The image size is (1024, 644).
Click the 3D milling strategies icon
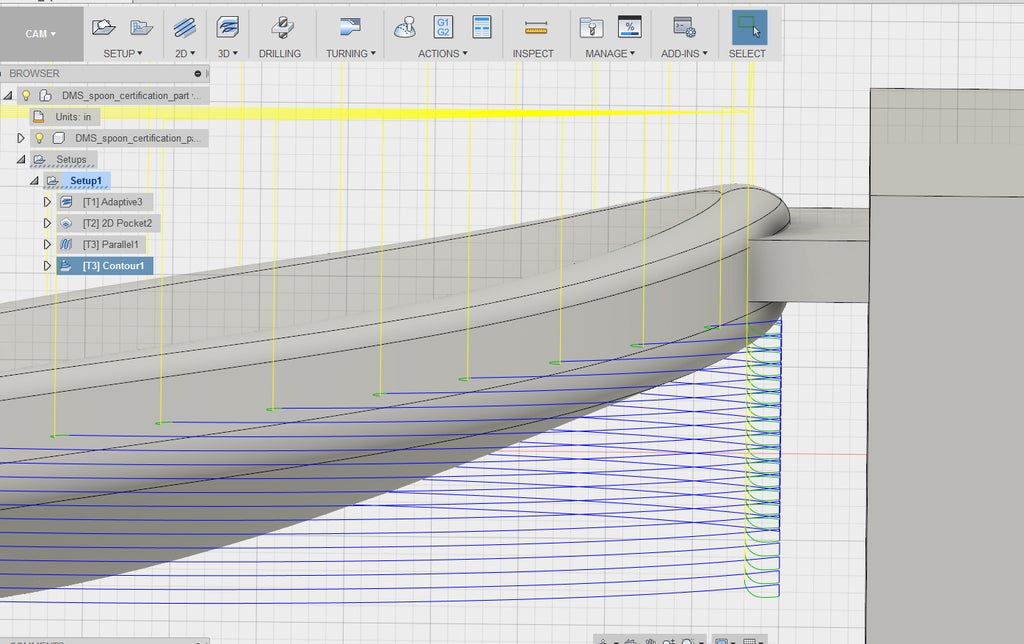tap(228, 27)
